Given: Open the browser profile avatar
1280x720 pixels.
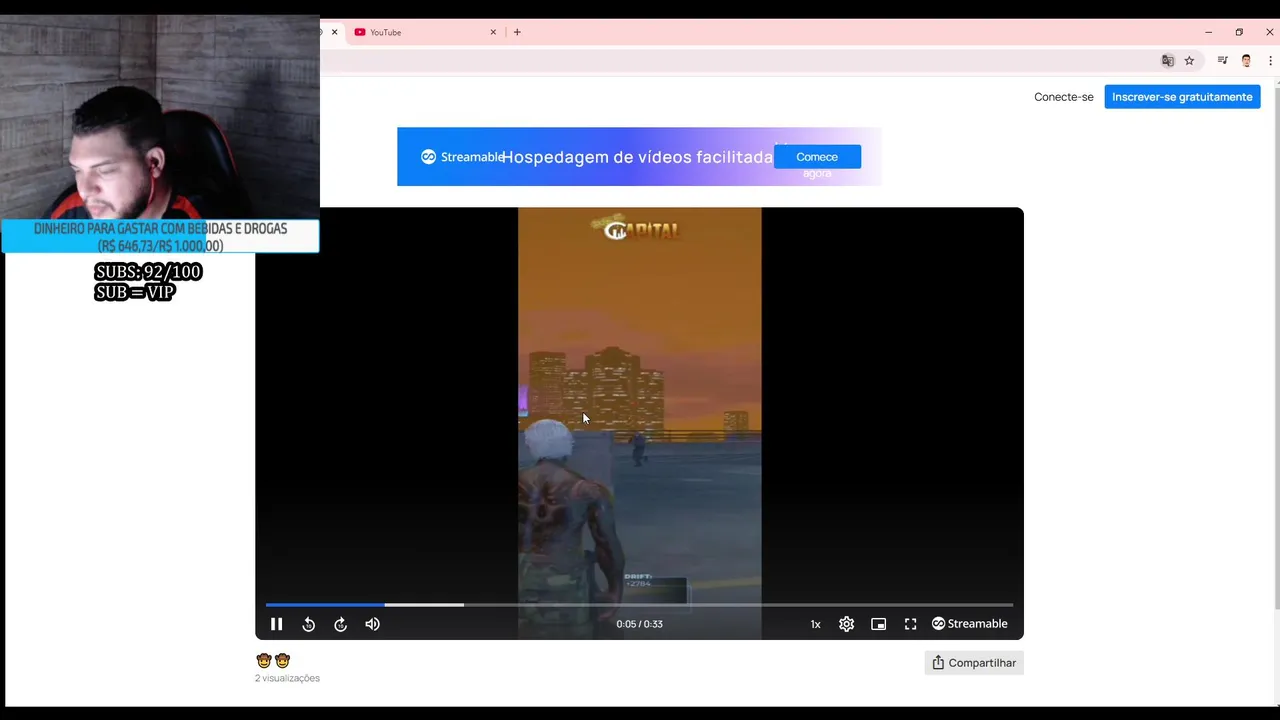Looking at the screenshot, I should pyautogui.click(x=1246, y=61).
